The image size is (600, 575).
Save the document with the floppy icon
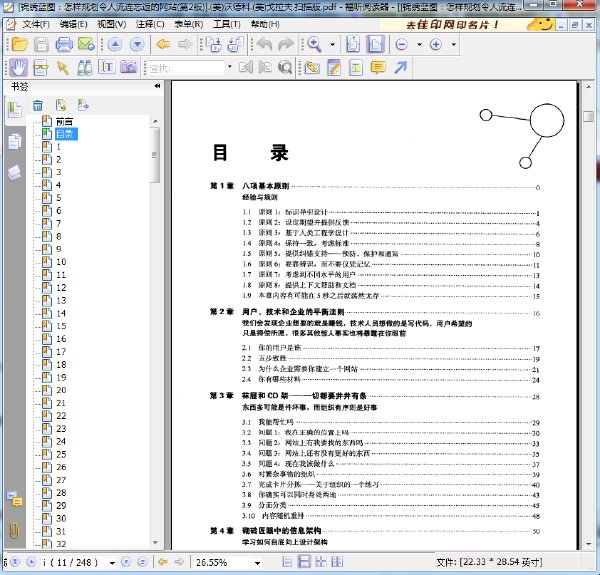tap(41, 44)
